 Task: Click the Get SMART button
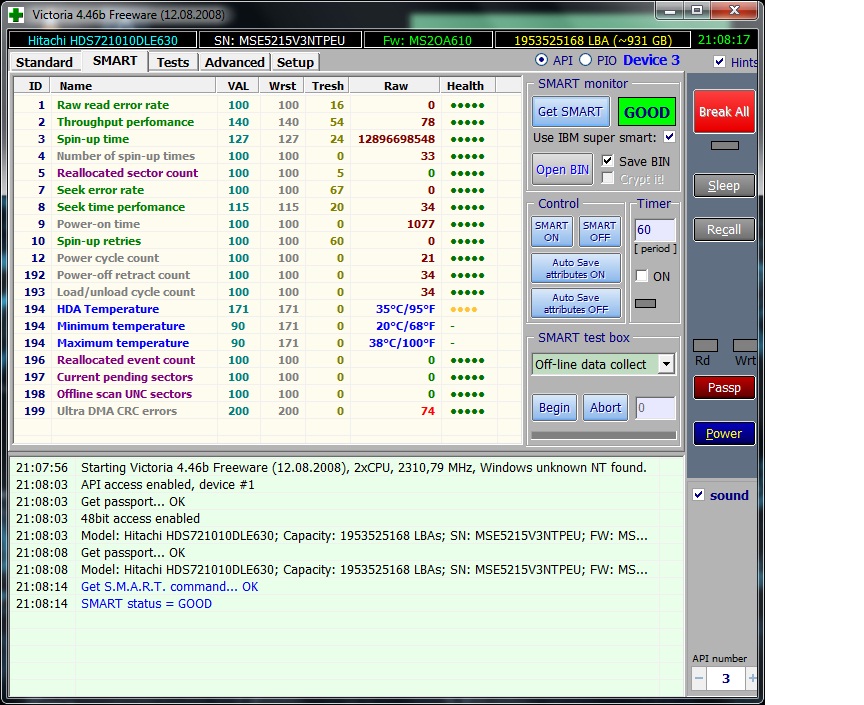pos(570,112)
